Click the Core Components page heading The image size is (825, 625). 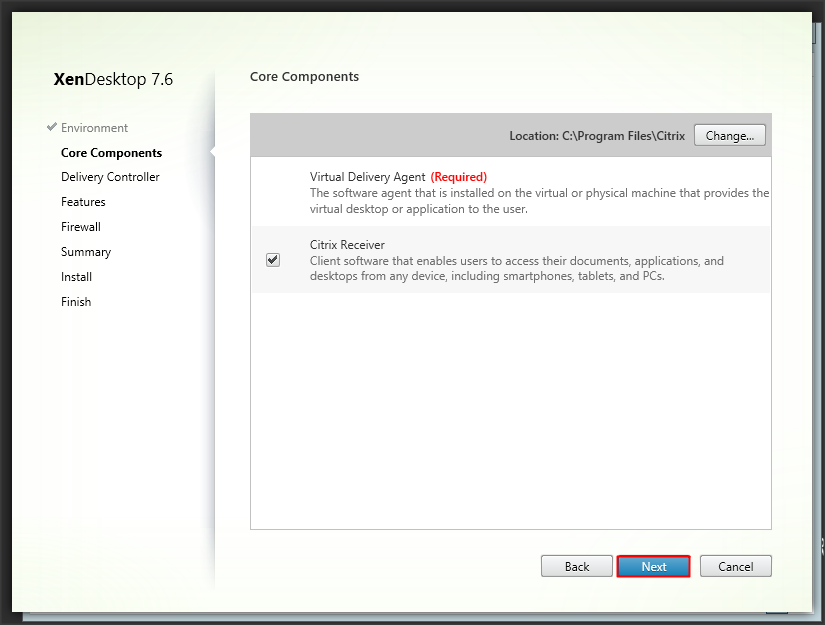304,76
